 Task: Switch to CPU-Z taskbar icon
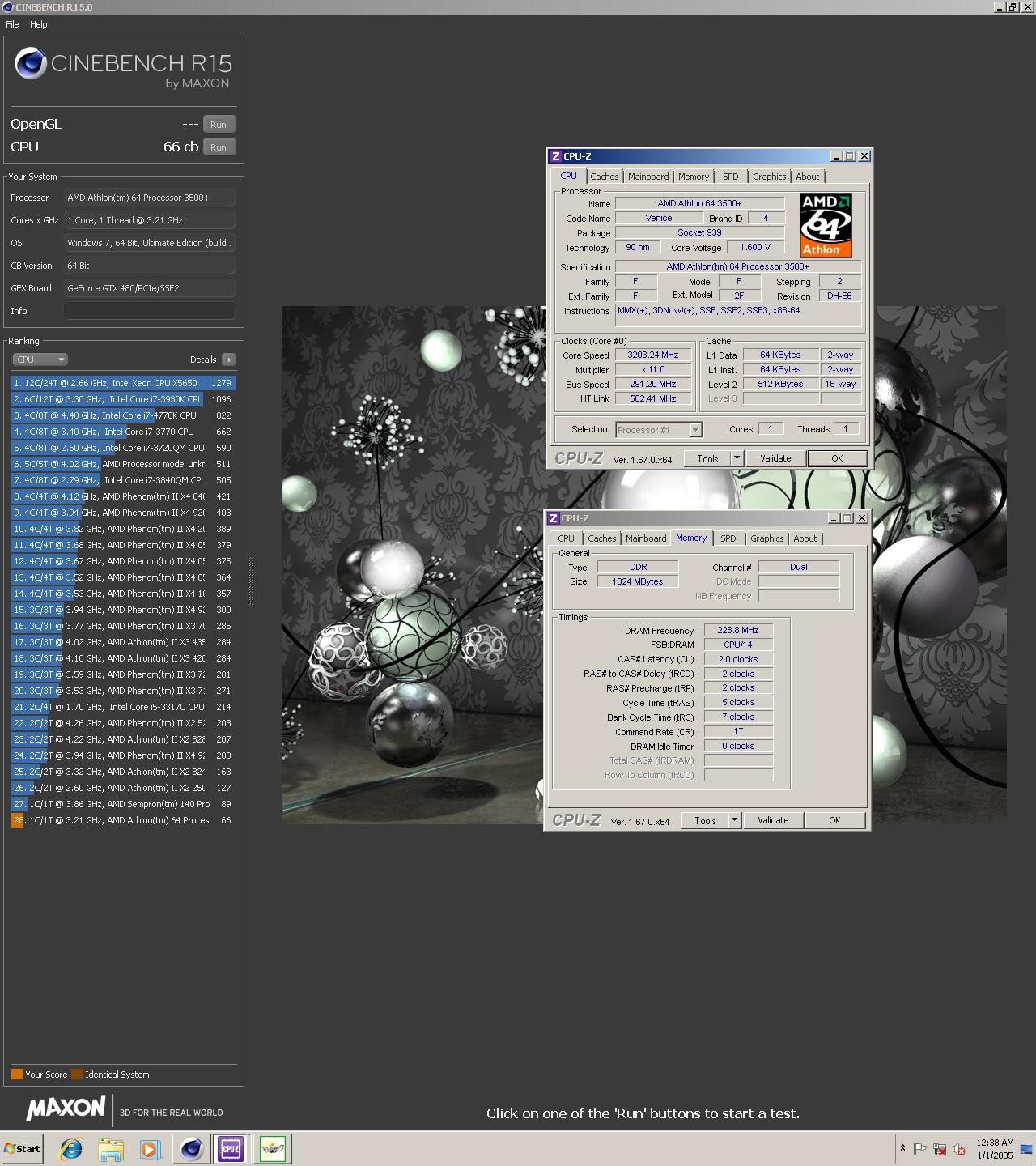(231, 1148)
